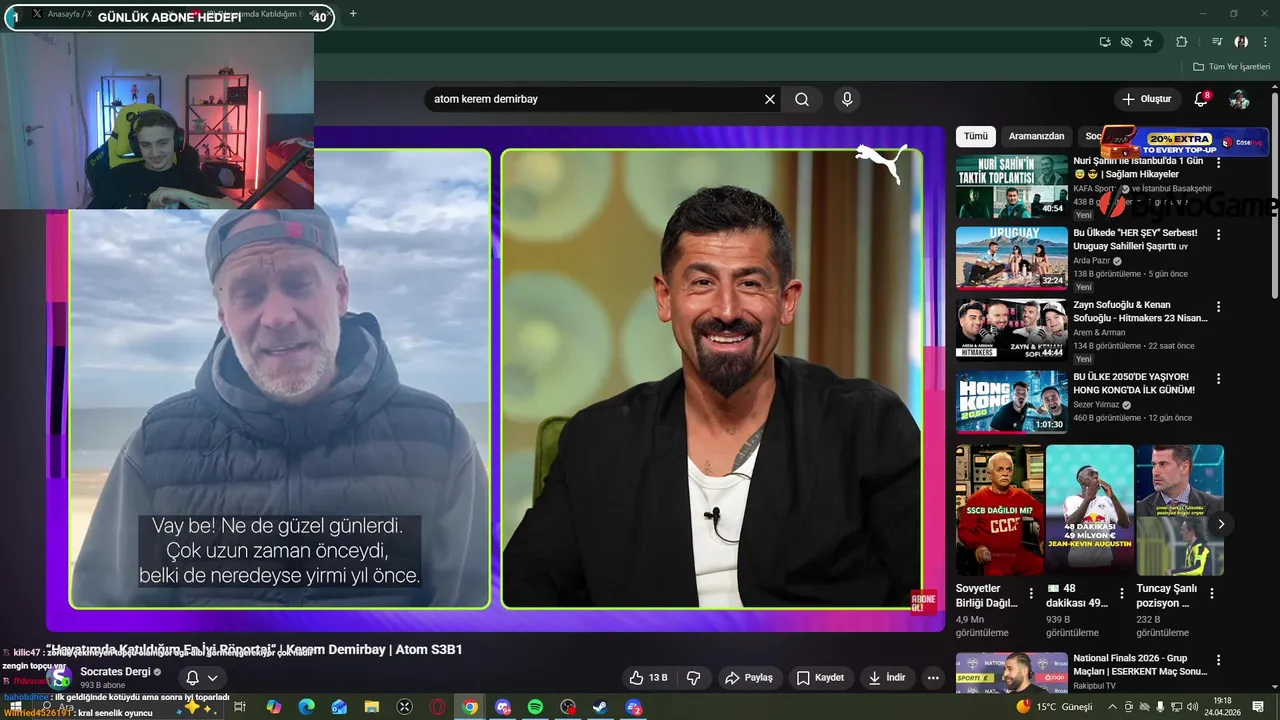Open Spotify from the taskbar

535,707
